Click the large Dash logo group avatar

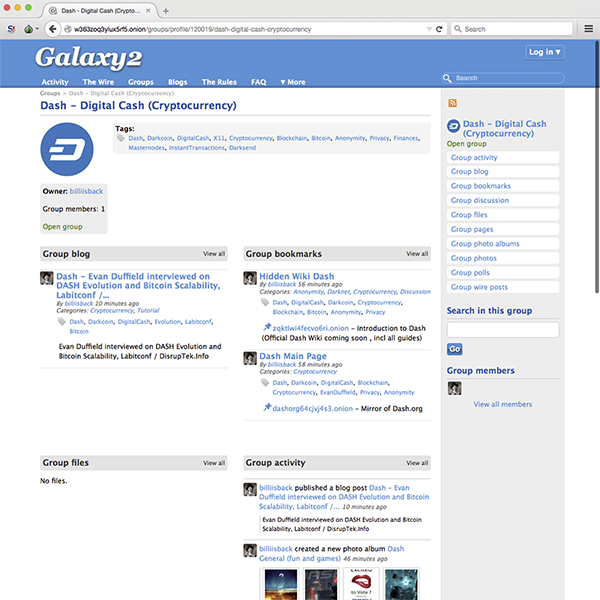(x=67, y=149)
